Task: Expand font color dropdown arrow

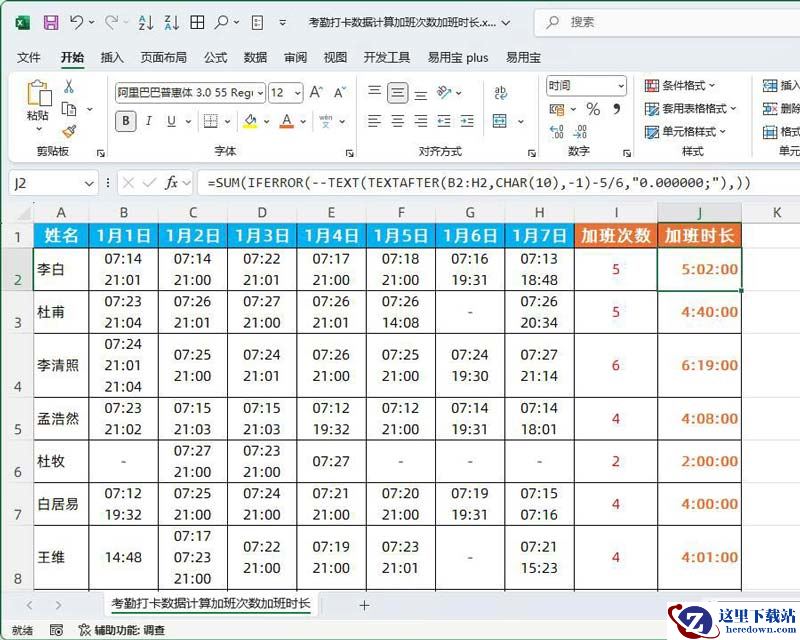Action: (x=303, y=121)
